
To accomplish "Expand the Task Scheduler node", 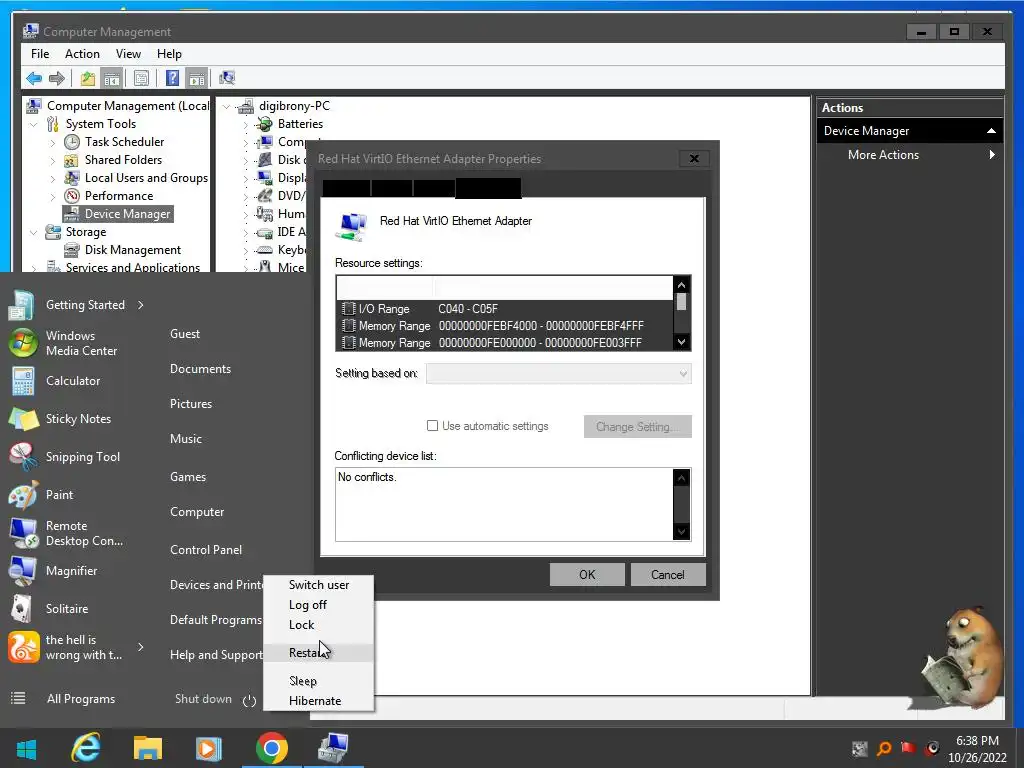I will pos(53,142).
